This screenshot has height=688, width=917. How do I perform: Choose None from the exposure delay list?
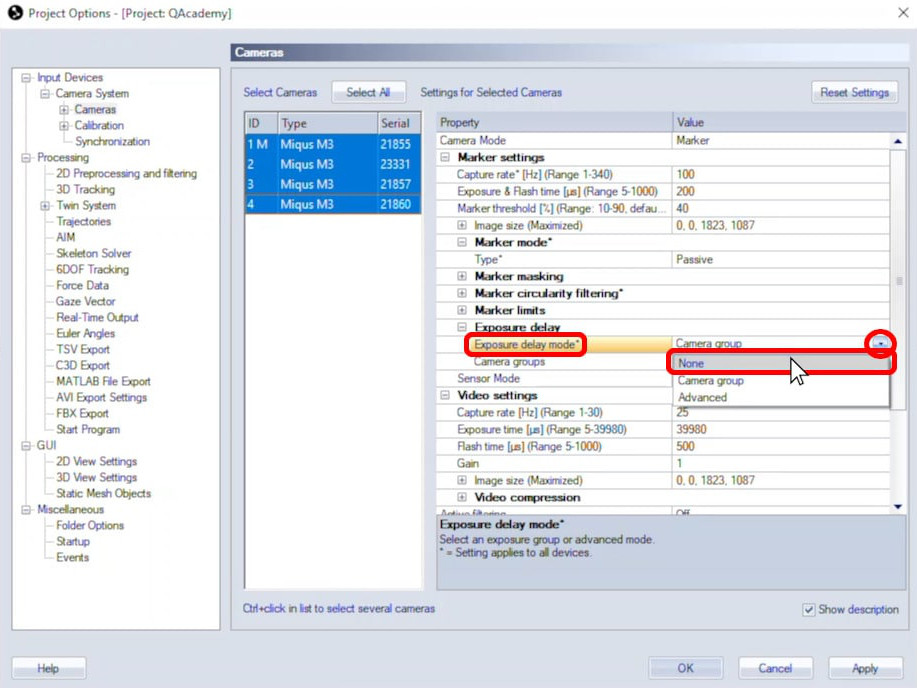[691, 364]
